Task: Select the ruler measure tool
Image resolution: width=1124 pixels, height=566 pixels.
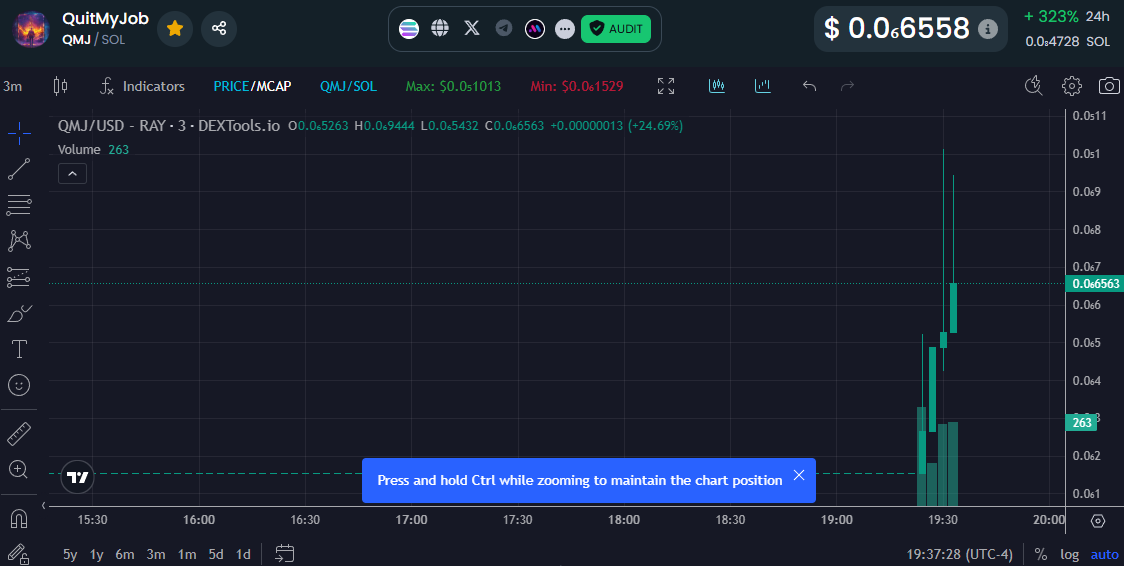Action: click(19, 434)
